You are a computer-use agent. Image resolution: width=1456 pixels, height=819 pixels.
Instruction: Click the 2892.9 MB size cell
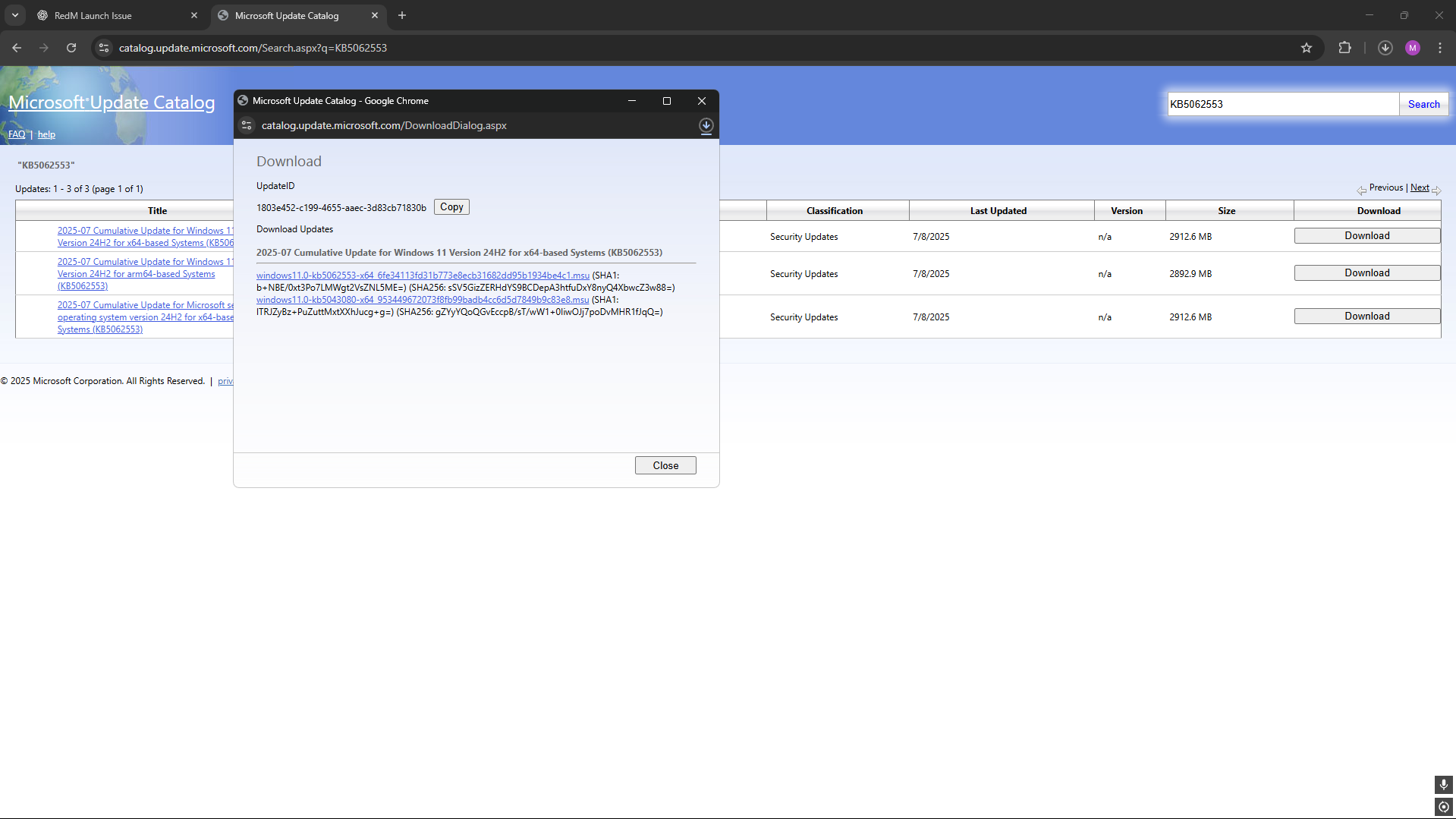click(x=1190, y=274)
